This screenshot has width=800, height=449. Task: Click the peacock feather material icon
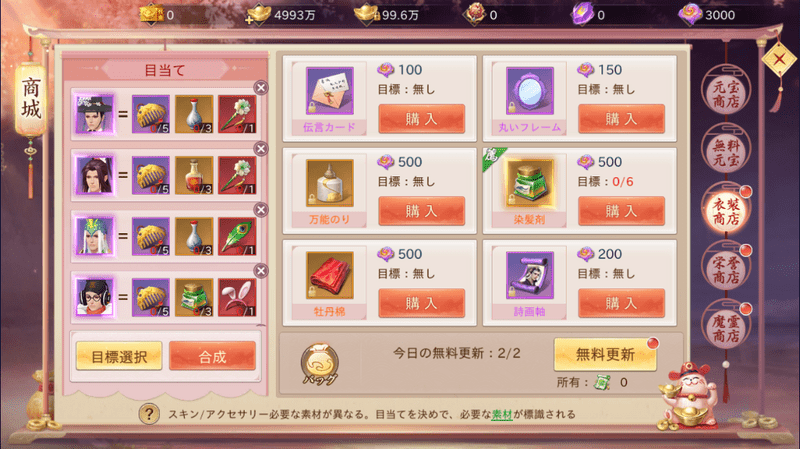pyautogui.click(x=237, y=236)
